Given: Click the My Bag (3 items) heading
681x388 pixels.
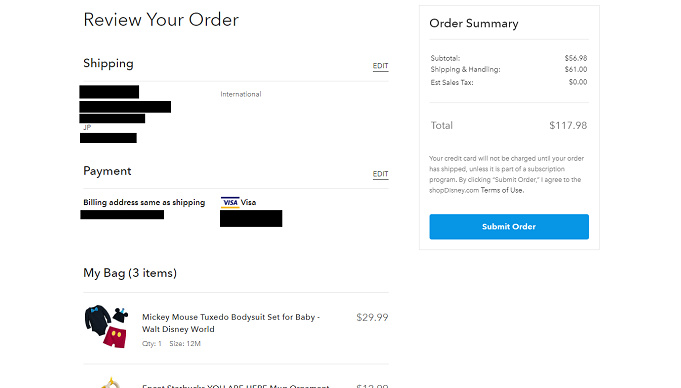Looking at the screenshot, I should (x=130, y=273).
